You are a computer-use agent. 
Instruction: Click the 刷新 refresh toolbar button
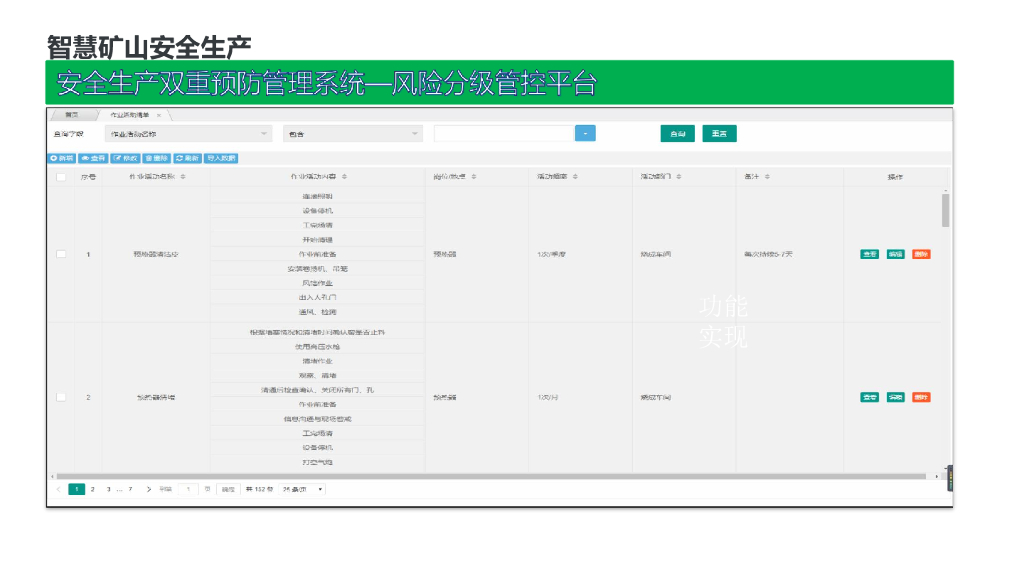(x=187, y=159)
